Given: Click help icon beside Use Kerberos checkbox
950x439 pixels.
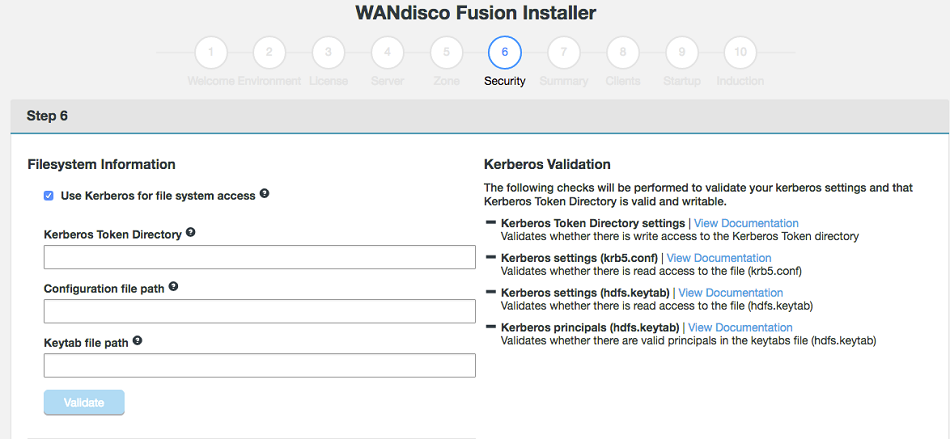Looking at the screenshot, I should (264, 194).
